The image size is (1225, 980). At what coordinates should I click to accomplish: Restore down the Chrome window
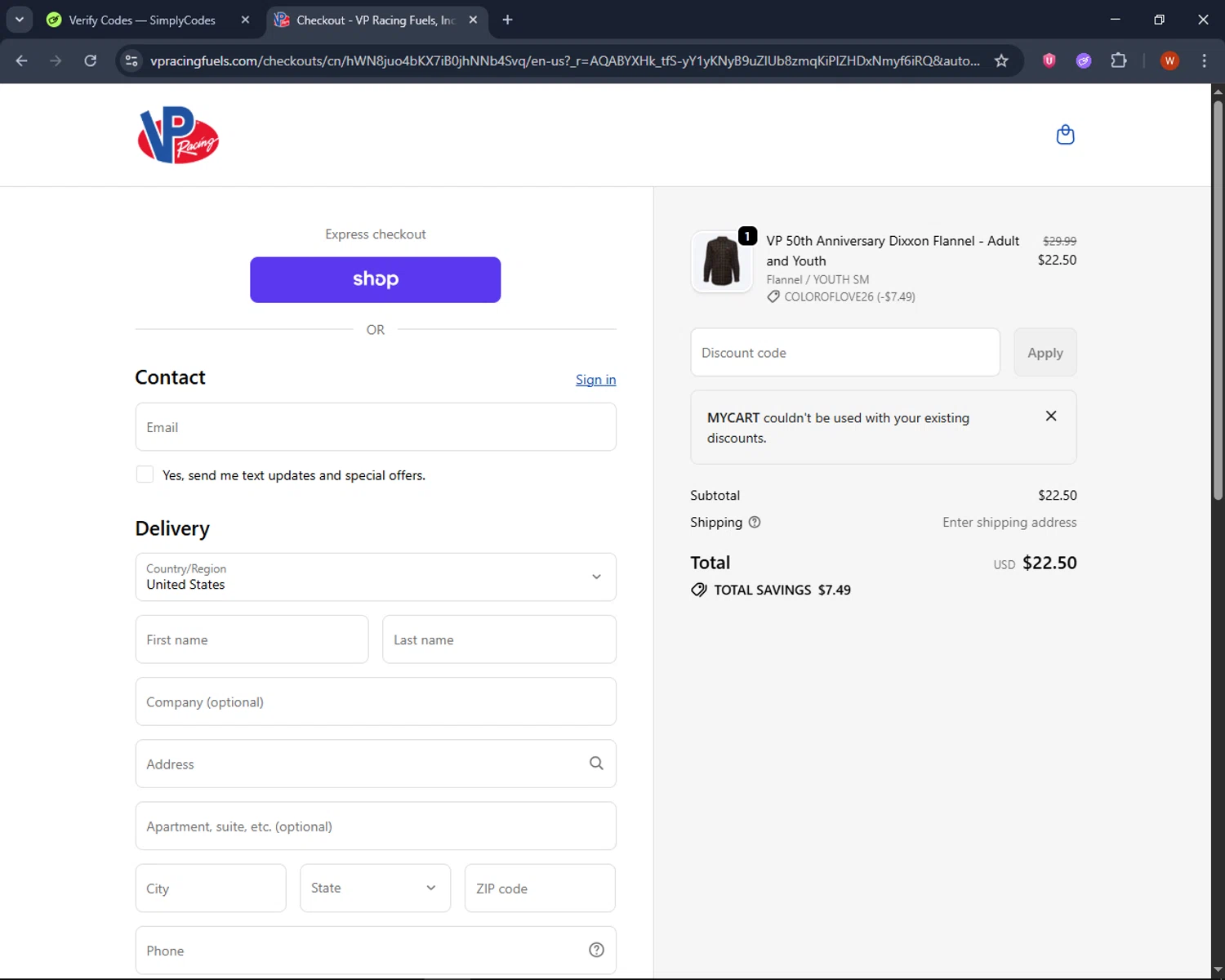[1159, 20]
